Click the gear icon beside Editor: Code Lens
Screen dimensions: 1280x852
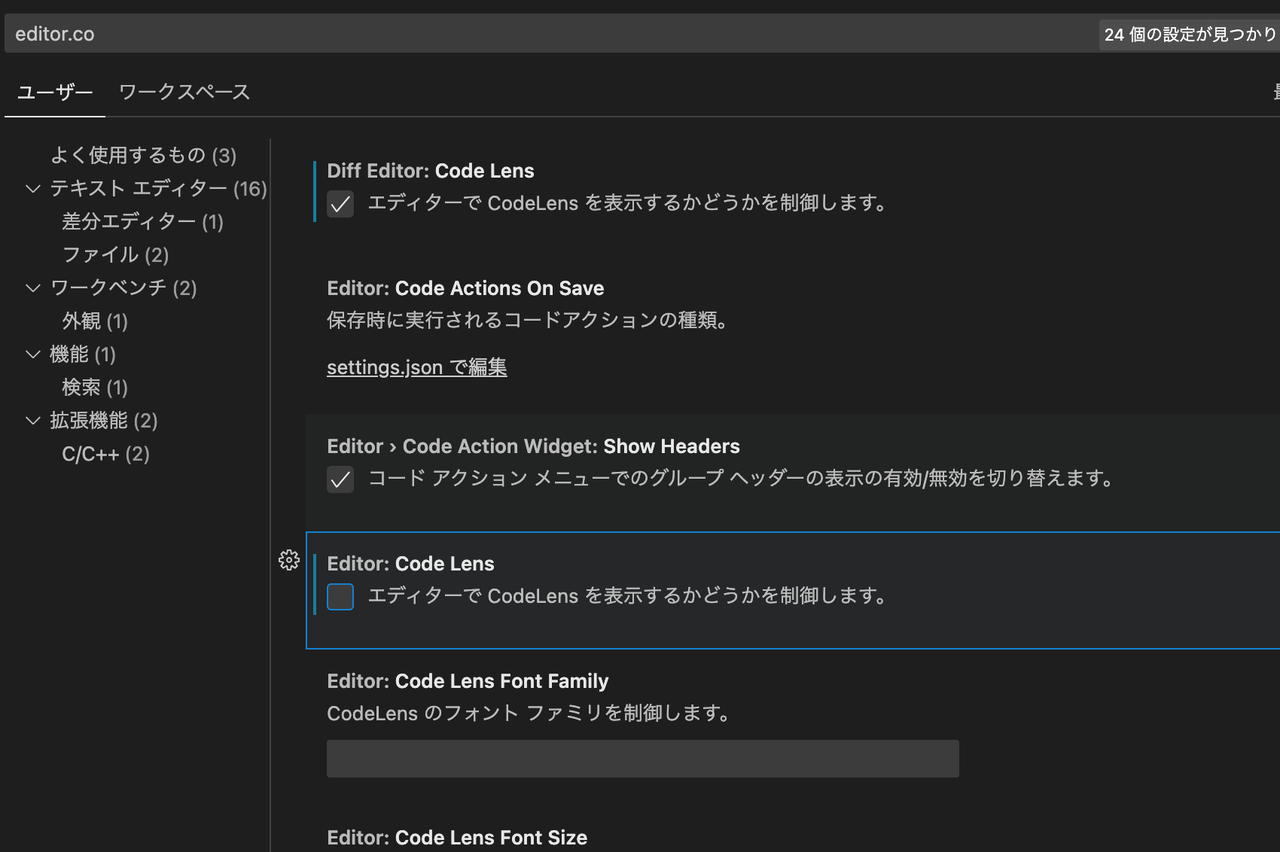pyautogui.click(x=289, y=561)
